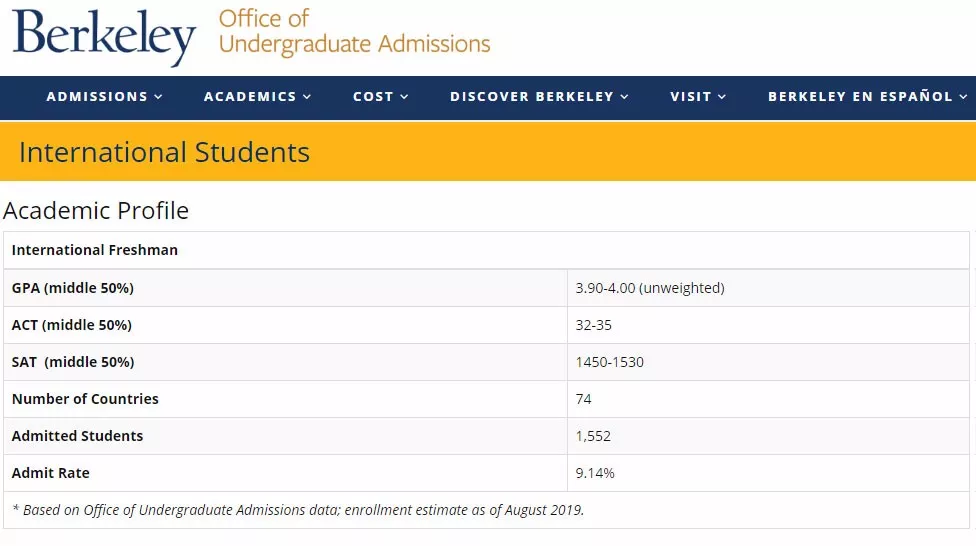
Task: Select the SAT score range 1450-1530
Action: (609, 362)
